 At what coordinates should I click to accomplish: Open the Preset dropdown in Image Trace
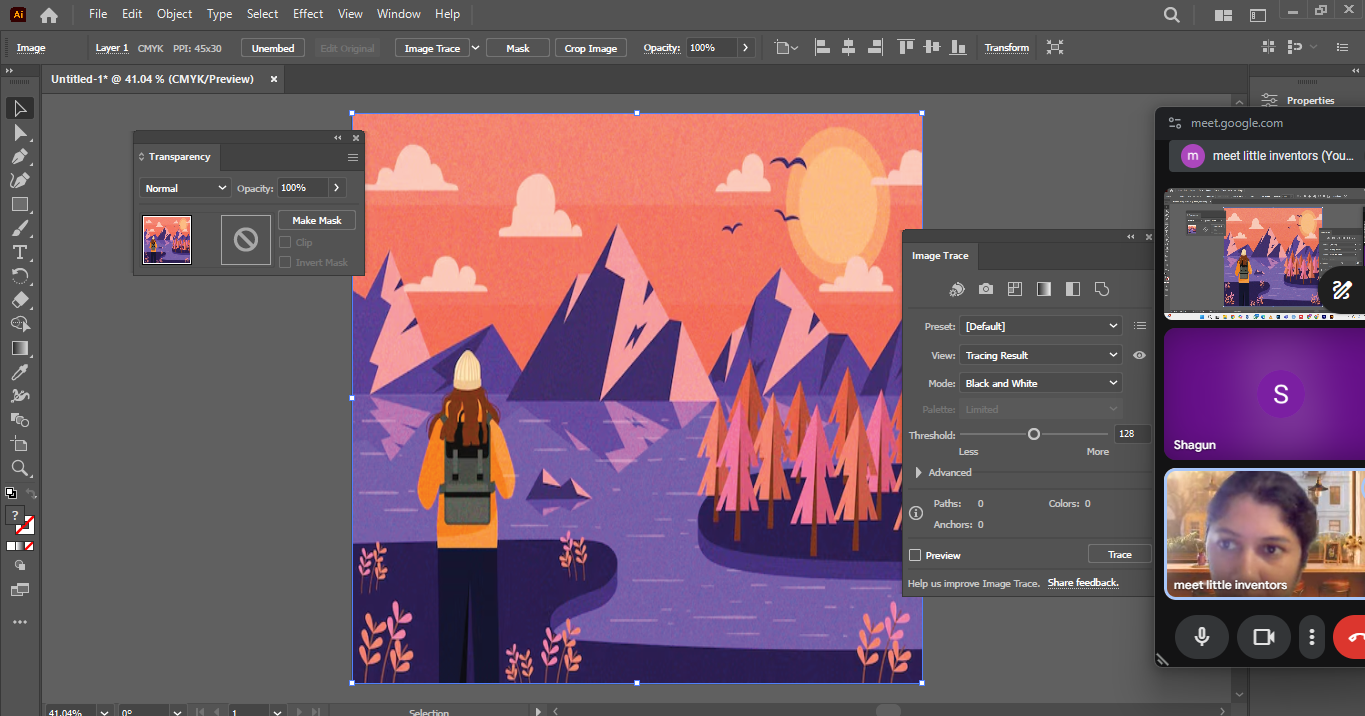coord(1040,326)
